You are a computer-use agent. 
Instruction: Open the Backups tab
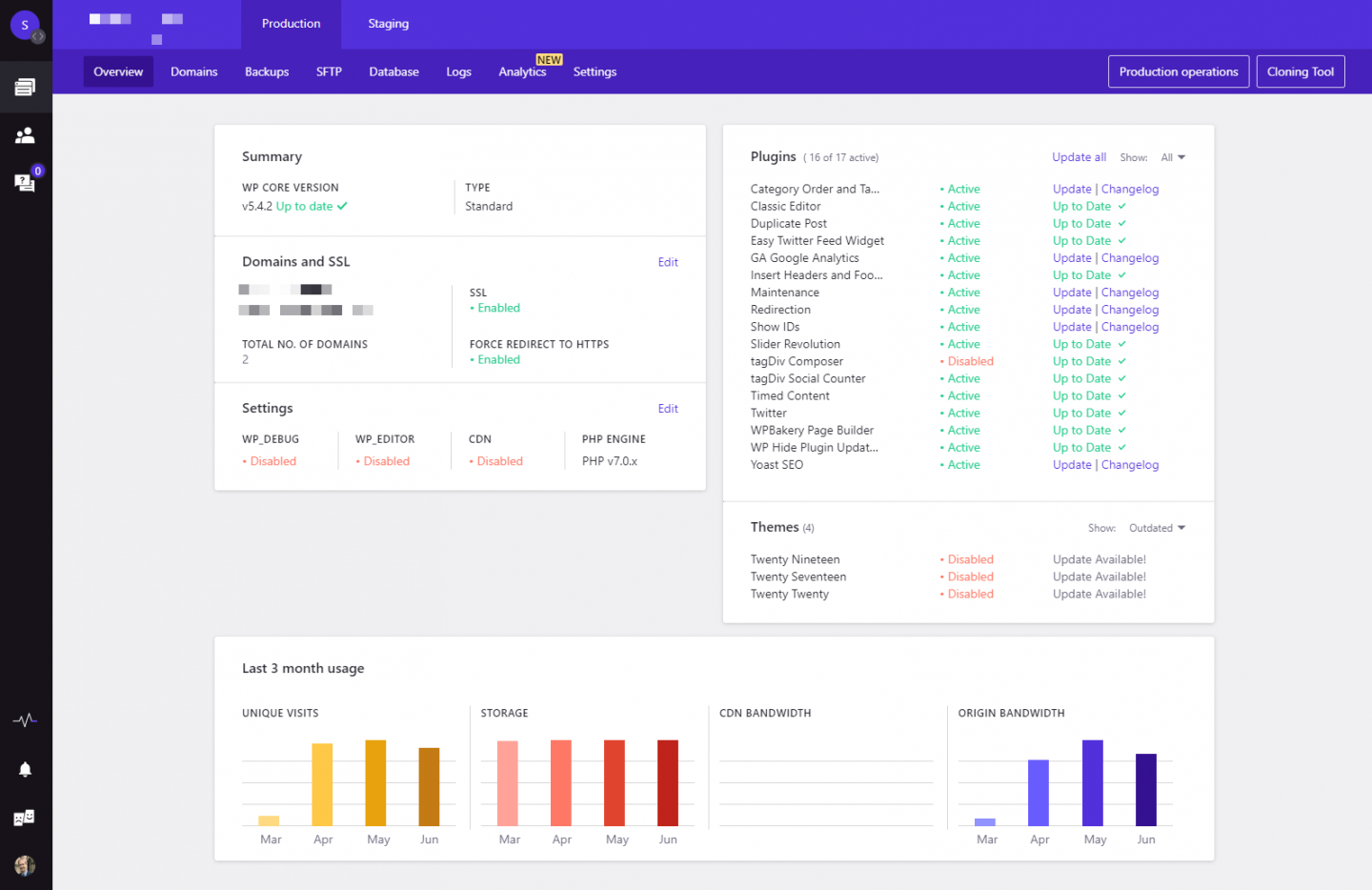pos(267,71)
